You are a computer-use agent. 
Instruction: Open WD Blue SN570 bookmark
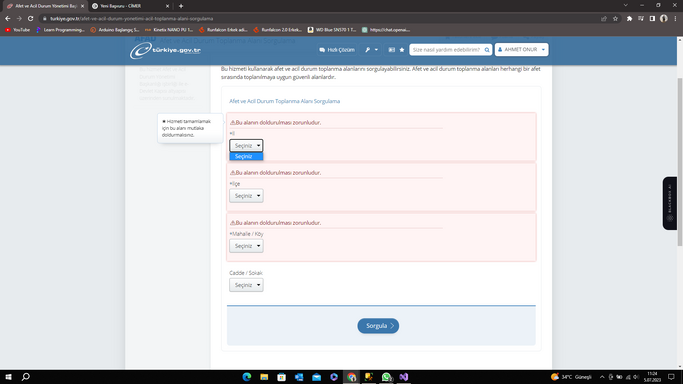[x=332, y=30]
